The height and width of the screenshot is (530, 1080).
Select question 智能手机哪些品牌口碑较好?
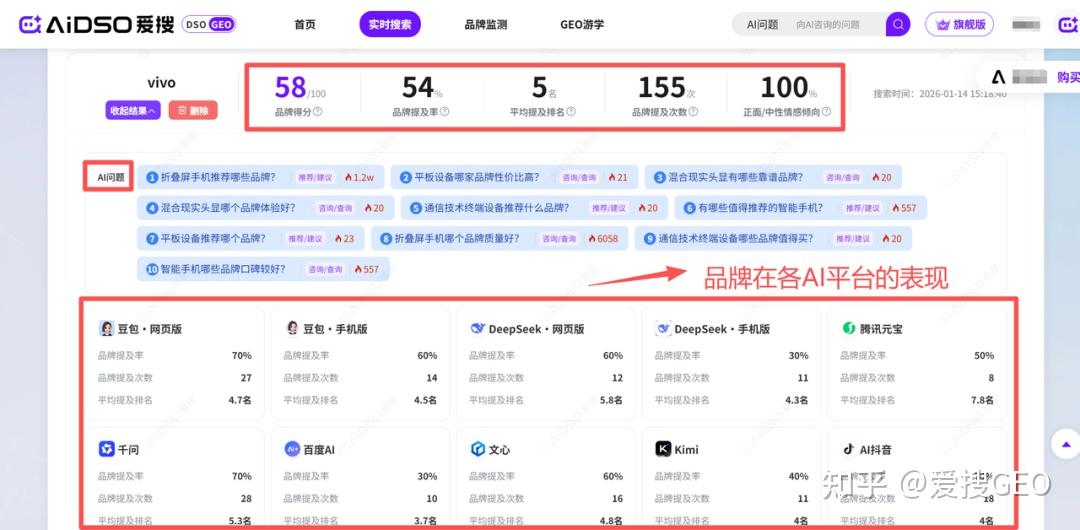[263, 269]
